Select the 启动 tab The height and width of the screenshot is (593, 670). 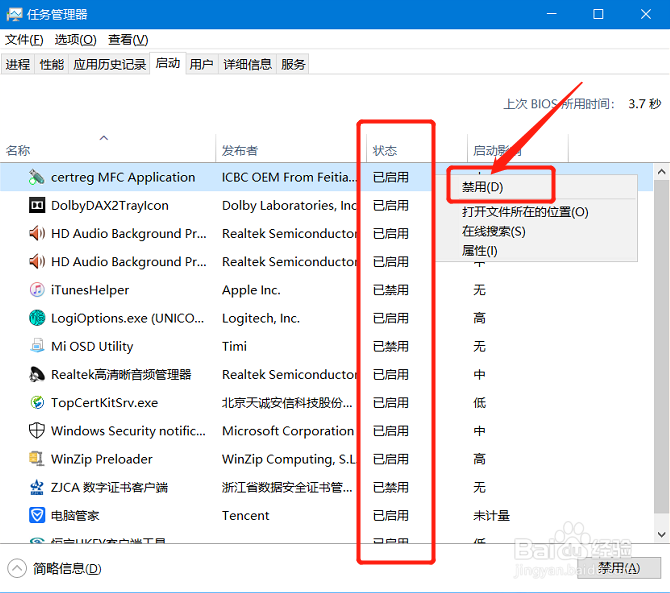(168, 63)
